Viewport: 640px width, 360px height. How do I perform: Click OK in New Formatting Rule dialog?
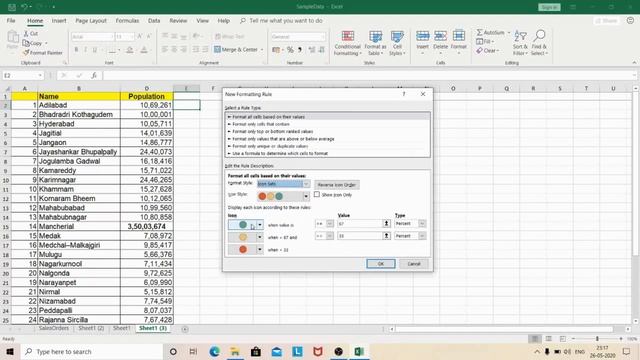380,264
